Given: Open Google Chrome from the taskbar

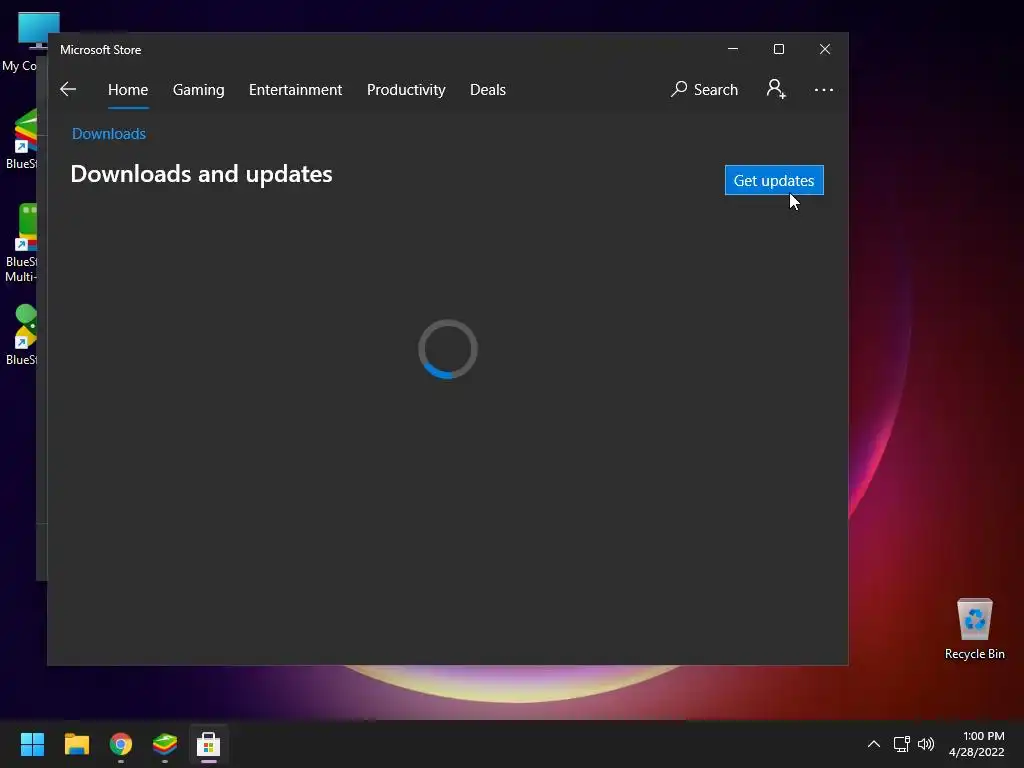Looking at the screenshot, I should click(121, 744).
